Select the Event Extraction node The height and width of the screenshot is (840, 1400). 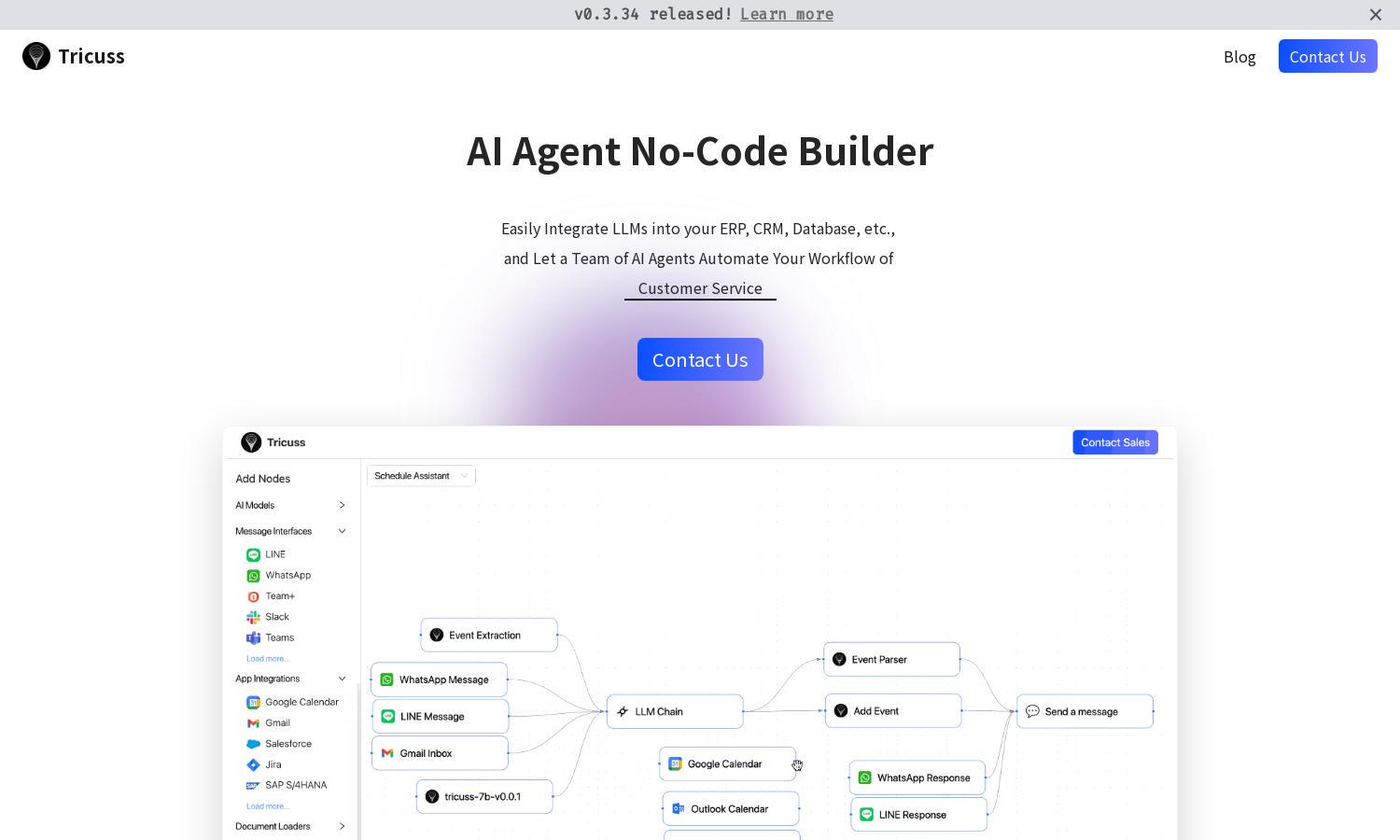click(x=489, y=635)
